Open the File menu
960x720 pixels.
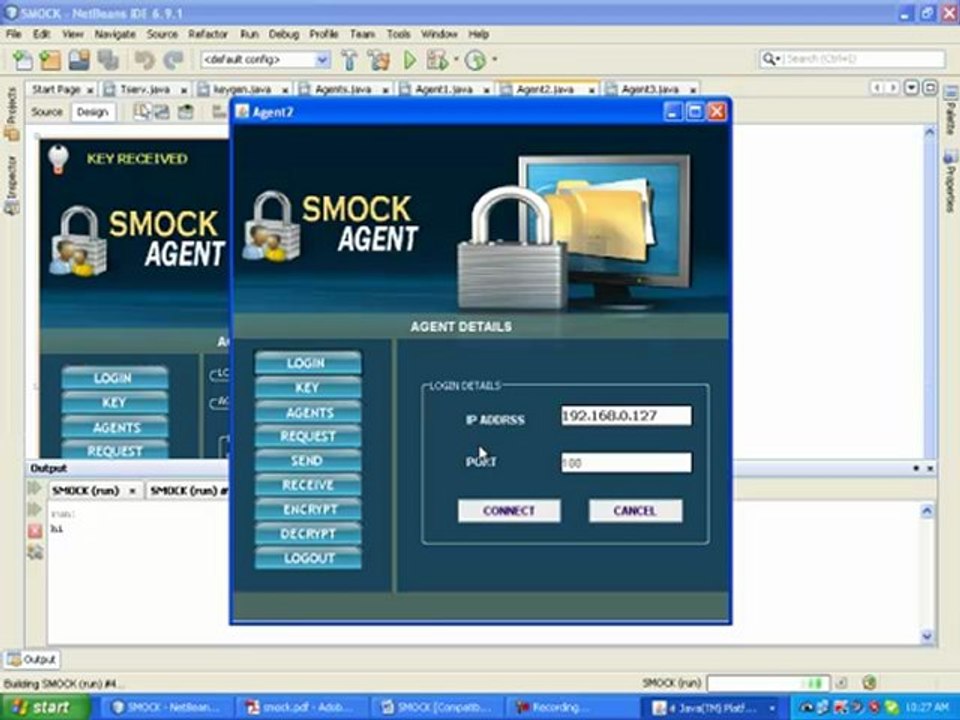point(13,34)
